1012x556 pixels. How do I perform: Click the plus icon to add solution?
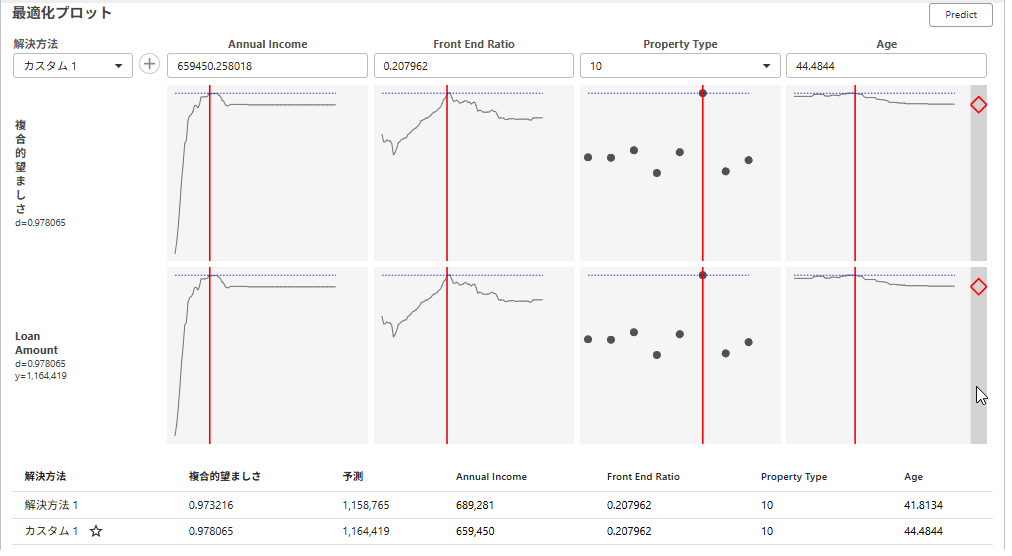pyautogui.click(x=149, y=64)
